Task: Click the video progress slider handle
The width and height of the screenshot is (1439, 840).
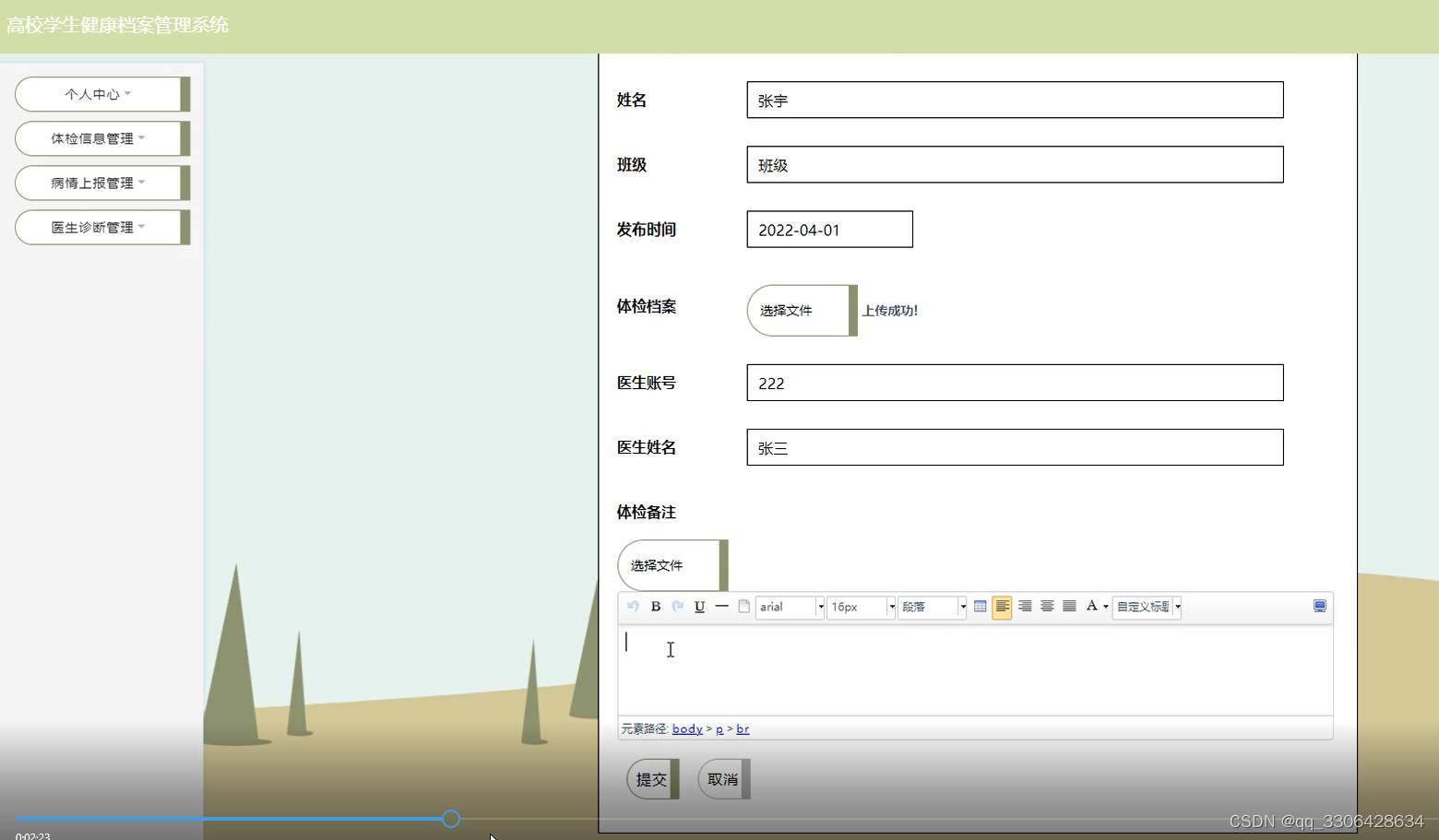Action: (x=451, y=819)
